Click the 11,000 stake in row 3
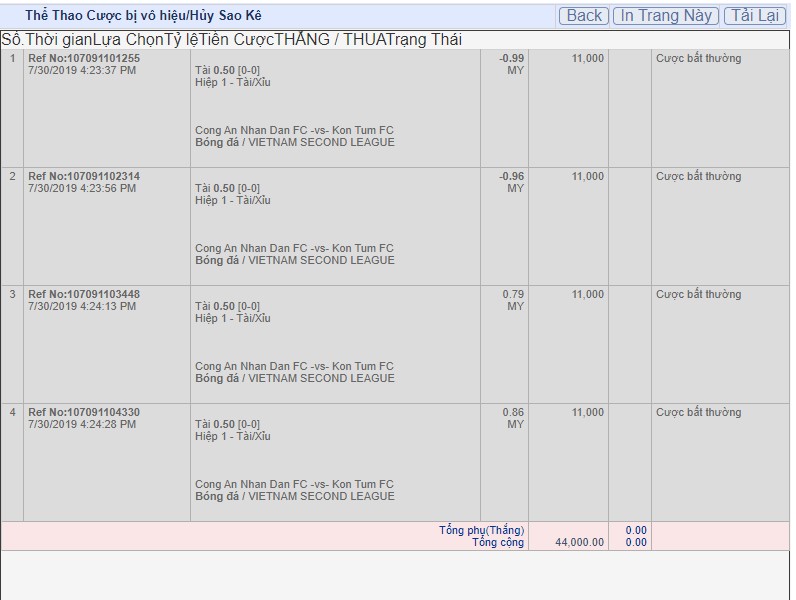This screenshot has height=600, width=796. tap(587, 294)
